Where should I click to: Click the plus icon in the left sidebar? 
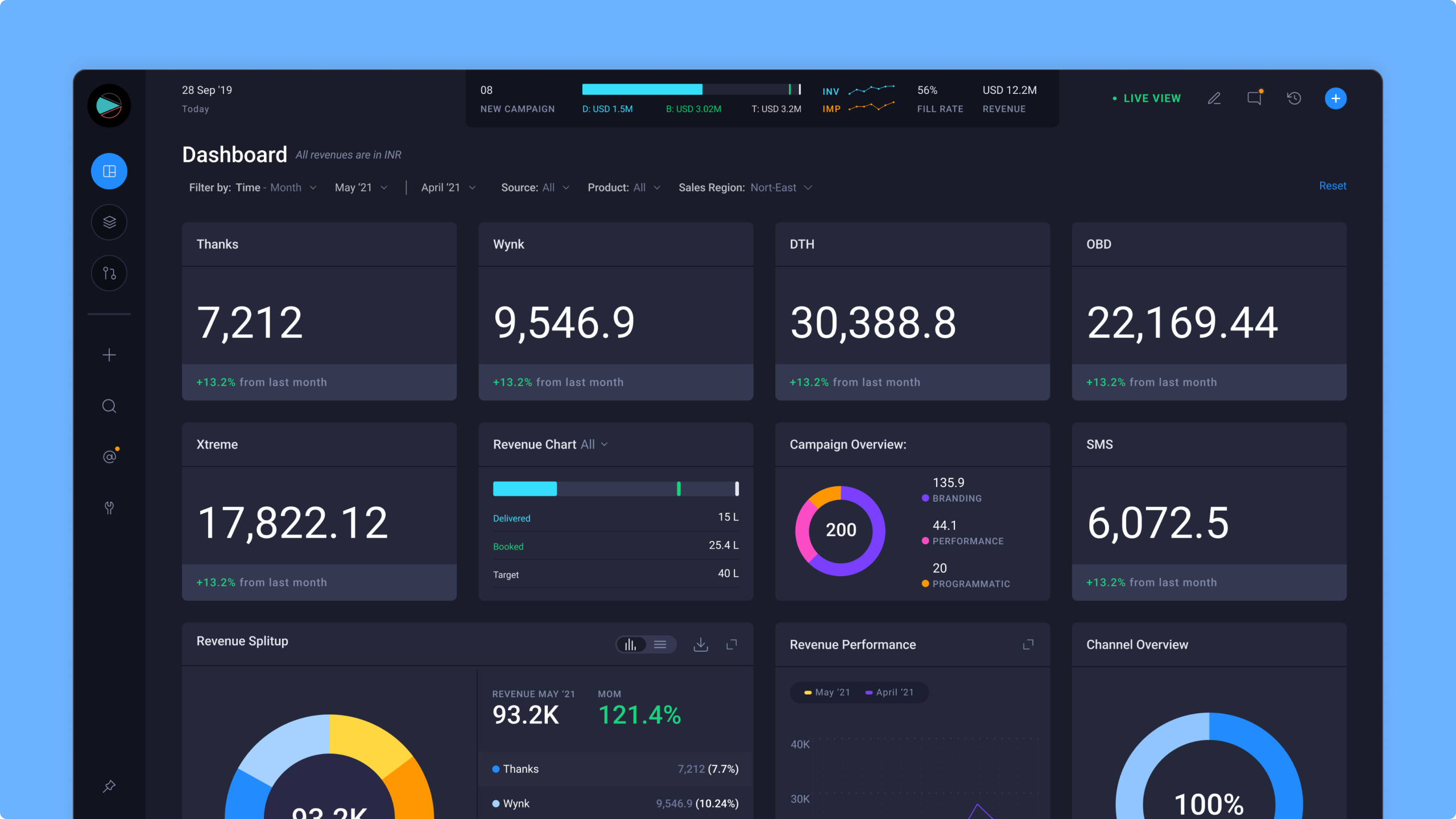pos(109,355)
